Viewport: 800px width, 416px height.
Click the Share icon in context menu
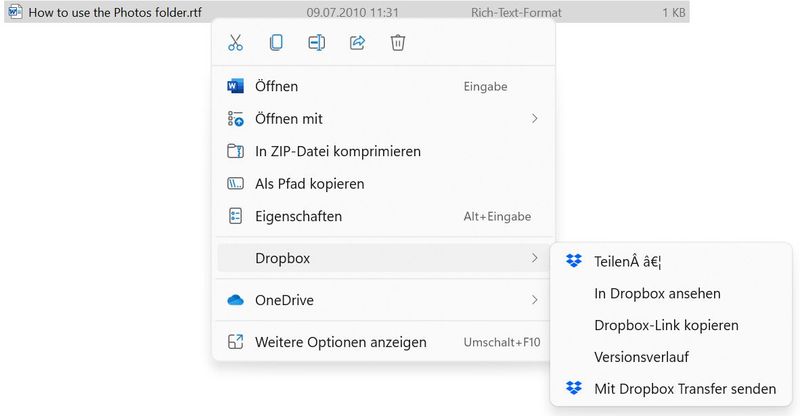tap(357, 43)
